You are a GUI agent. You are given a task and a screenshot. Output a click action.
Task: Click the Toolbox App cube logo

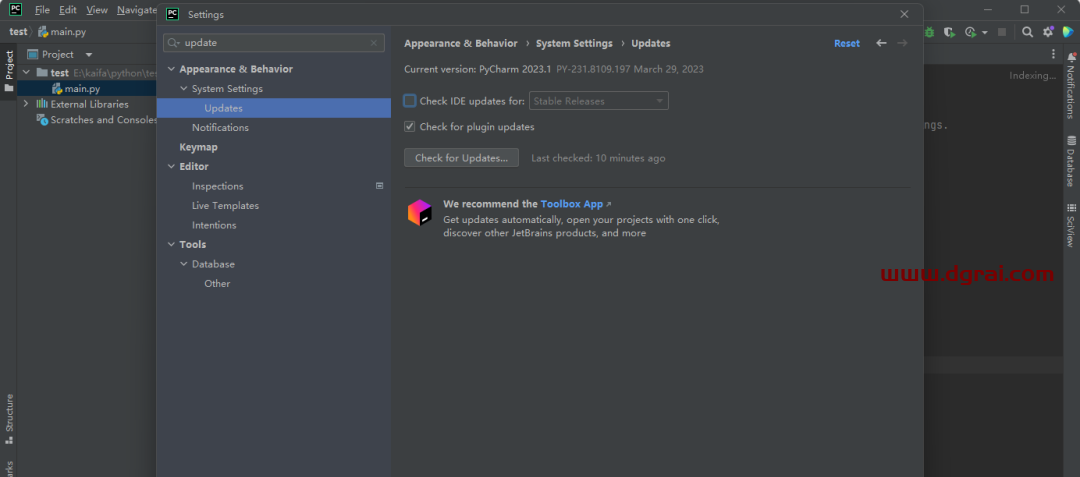419,213
